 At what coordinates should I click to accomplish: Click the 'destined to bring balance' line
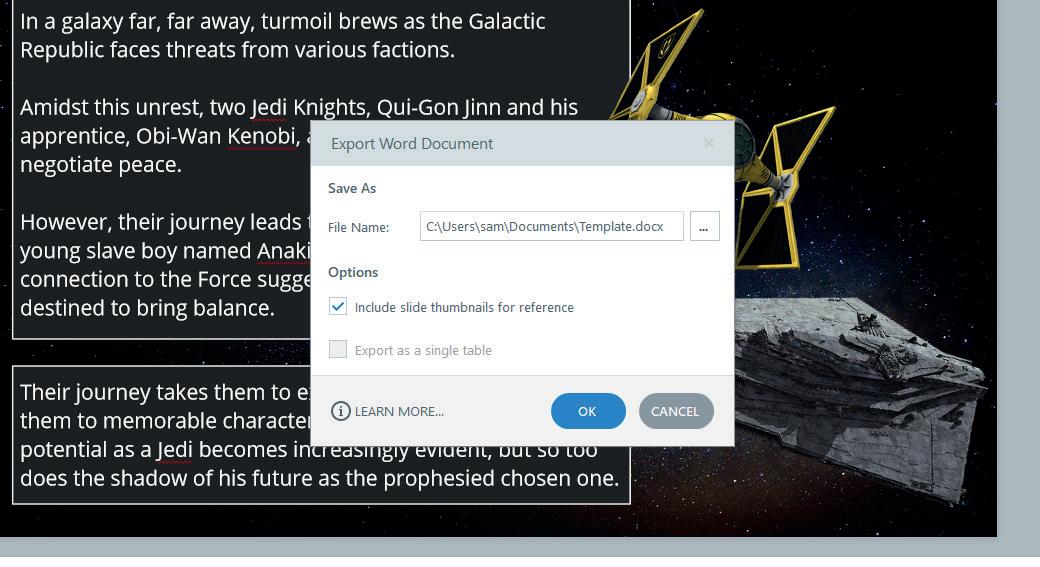click(147, 308)
